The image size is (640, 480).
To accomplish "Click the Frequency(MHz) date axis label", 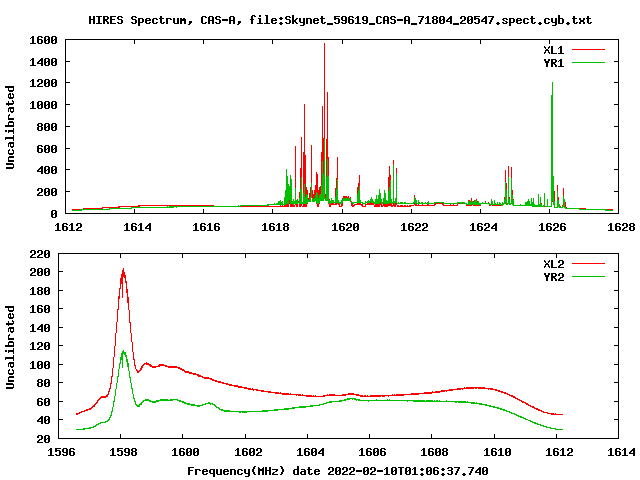I will pyautogui.click(x=338, y=471).
